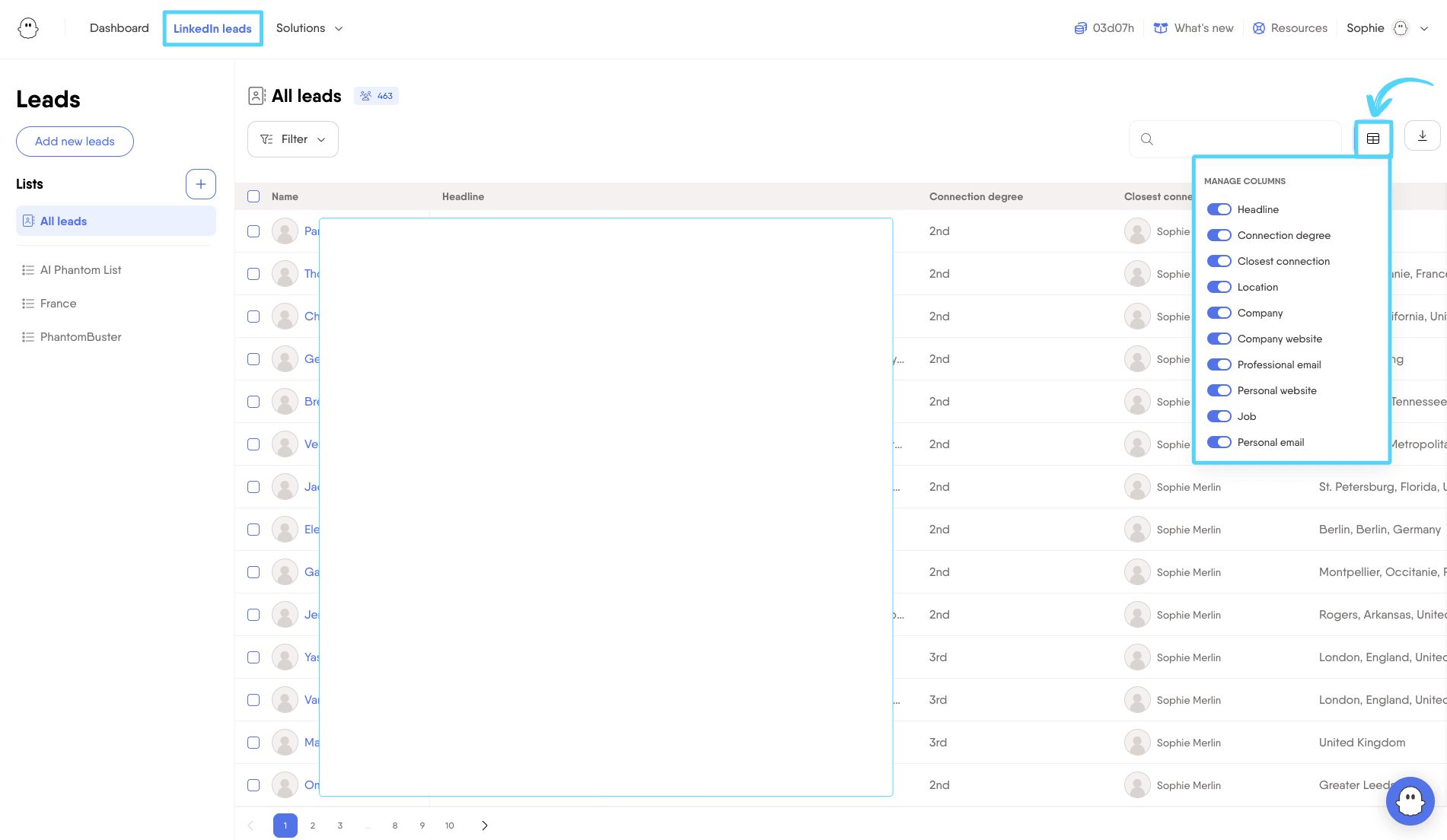Click the 03d07h time credits icon
Viewport: 1447px width, 840px height.
tap(1080, 28)
